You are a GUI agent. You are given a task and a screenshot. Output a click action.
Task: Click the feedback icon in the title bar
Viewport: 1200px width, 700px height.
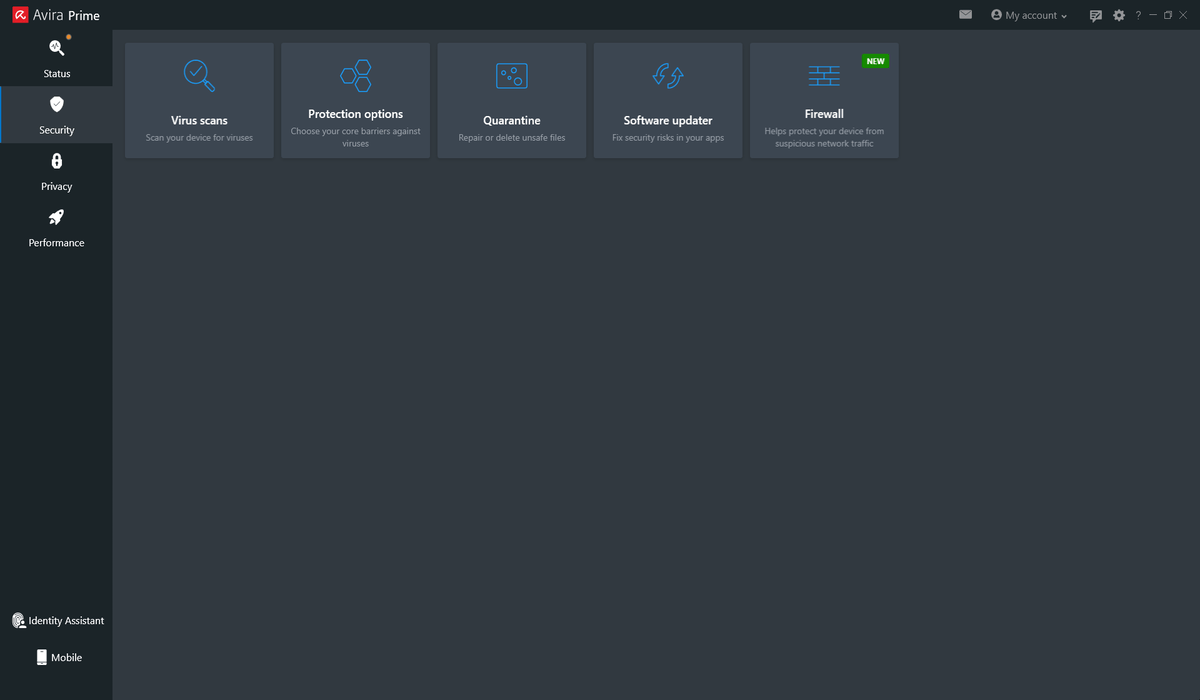1095,15
